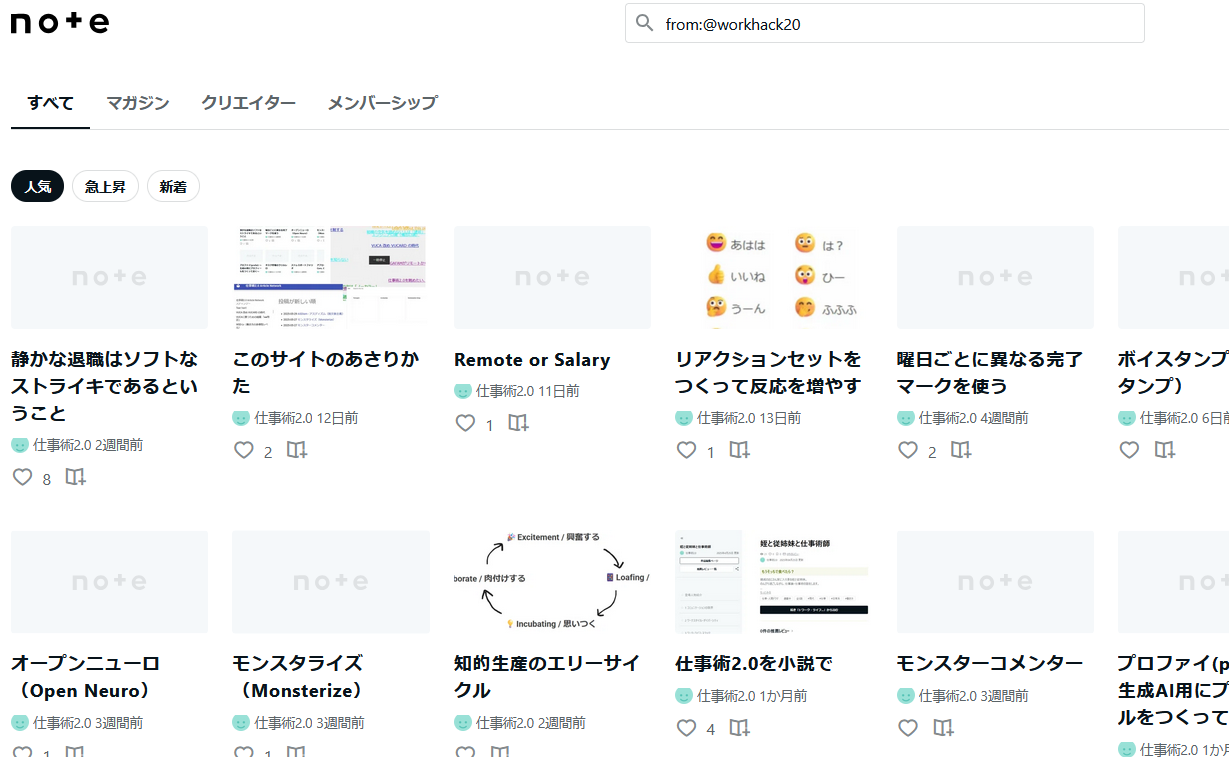Like the 静かな退職はソフトなストライキ article
This screenshot has width=1229, height=757.
(x=23, y=478)
